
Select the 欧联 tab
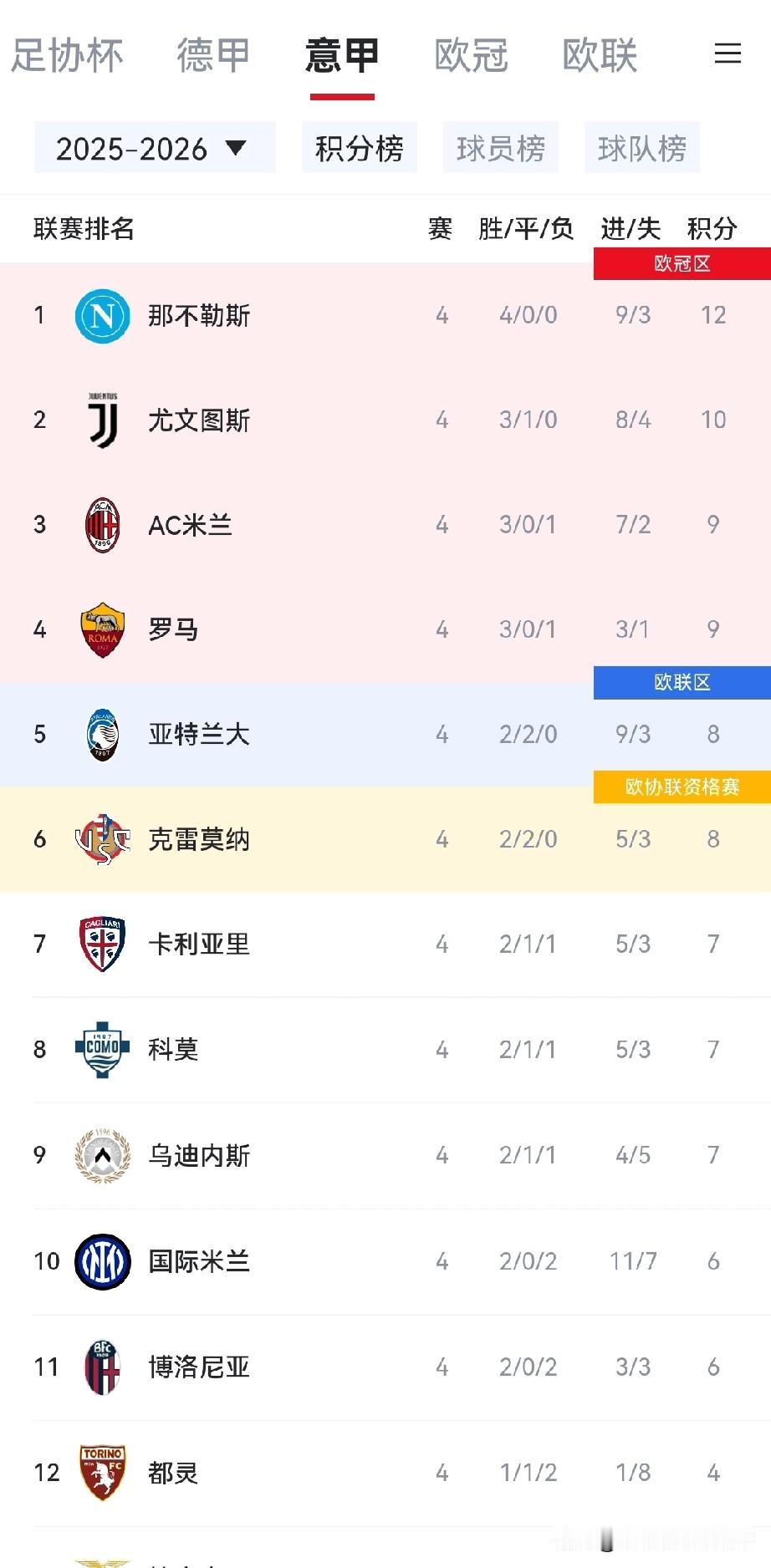[x=600, y=55]
